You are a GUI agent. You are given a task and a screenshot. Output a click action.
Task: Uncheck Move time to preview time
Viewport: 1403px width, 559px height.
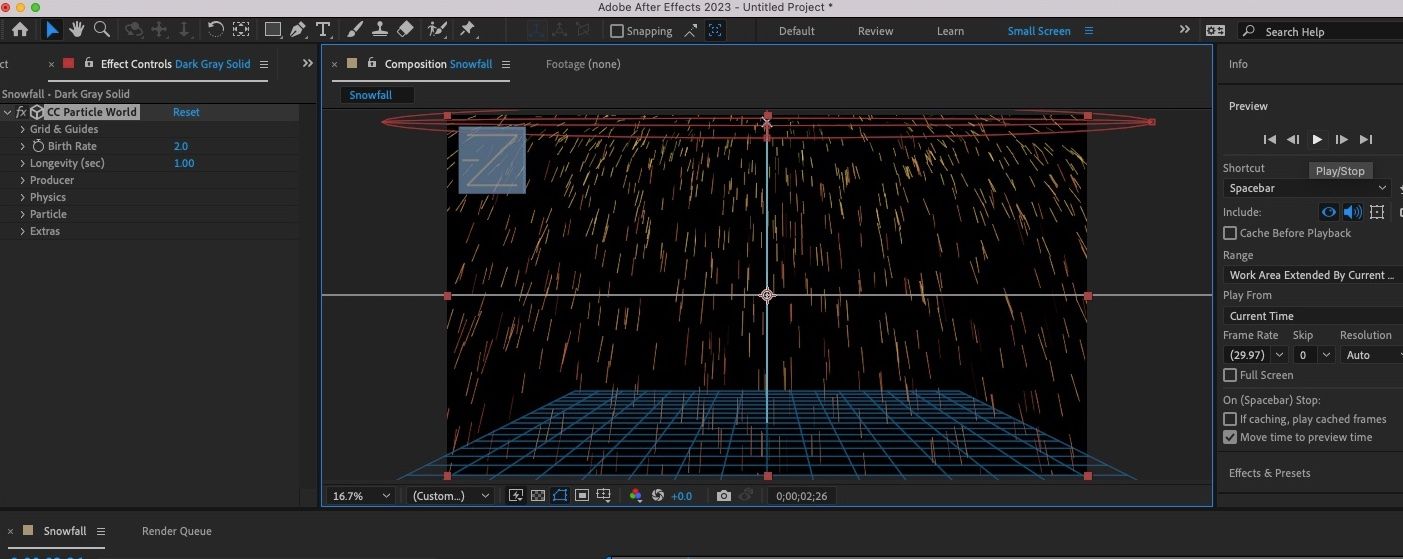click(1230, 437)
